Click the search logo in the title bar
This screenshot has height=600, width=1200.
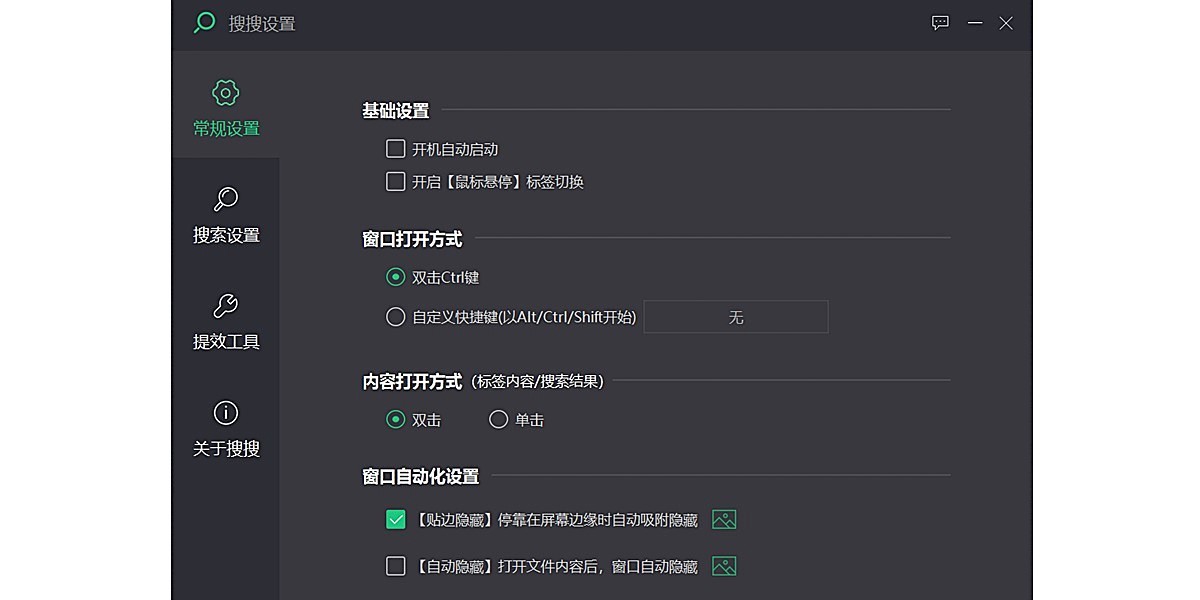202,22
